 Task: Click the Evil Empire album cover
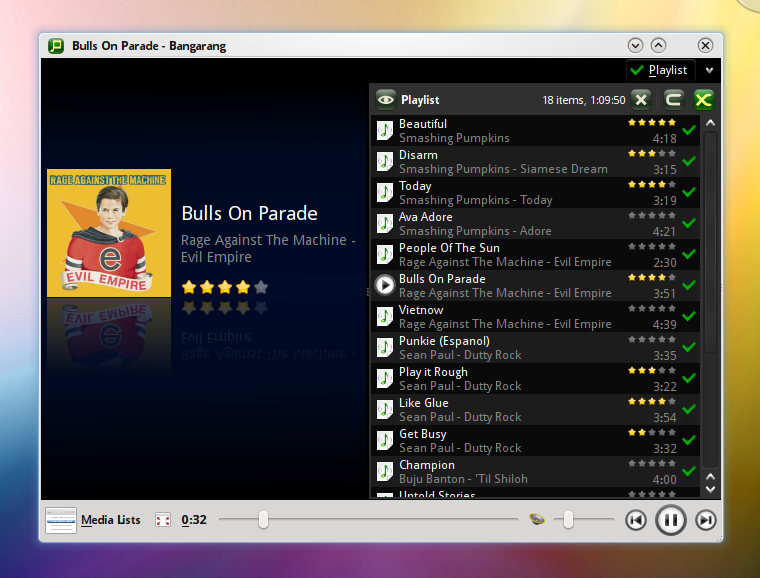(x=109, y=233)
